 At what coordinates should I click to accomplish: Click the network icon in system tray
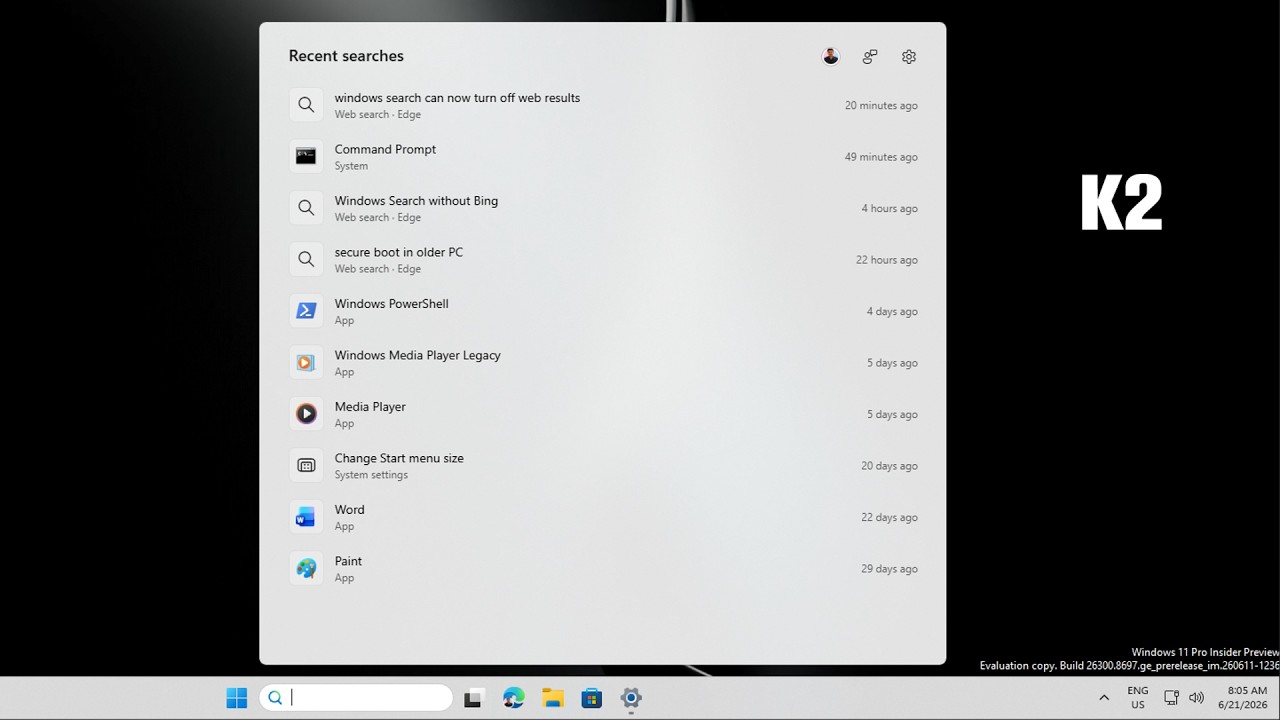pyautogui.click(x=1171, y=698)
